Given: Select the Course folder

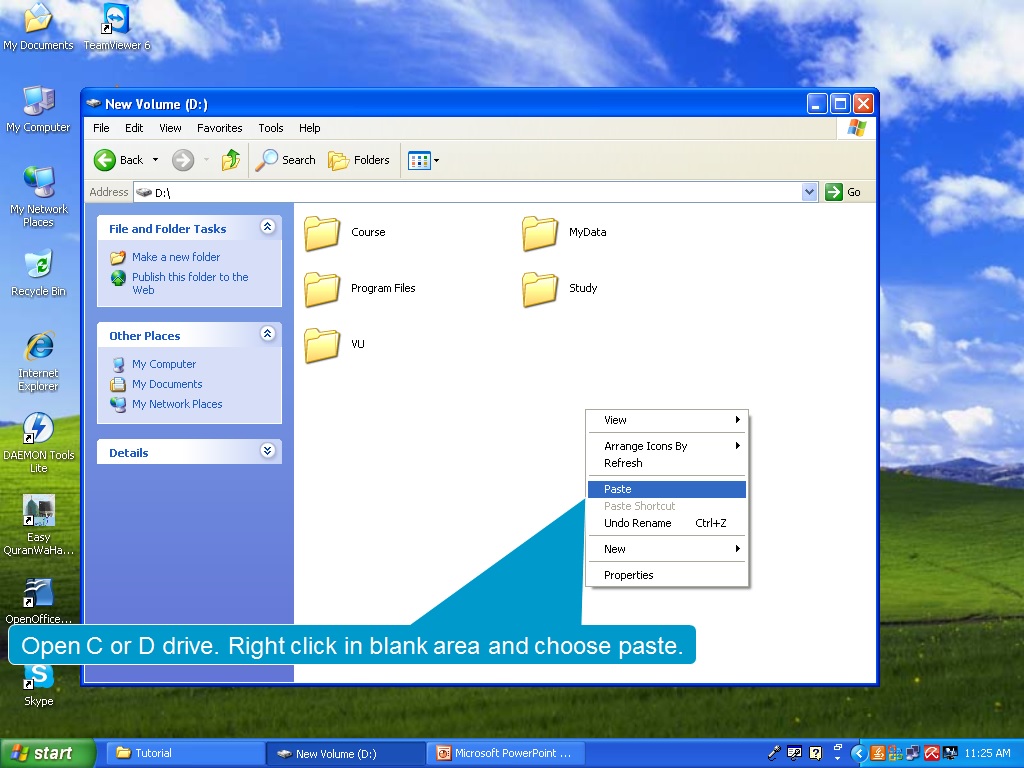Looking at the screenshot, I should pos(345,232).
